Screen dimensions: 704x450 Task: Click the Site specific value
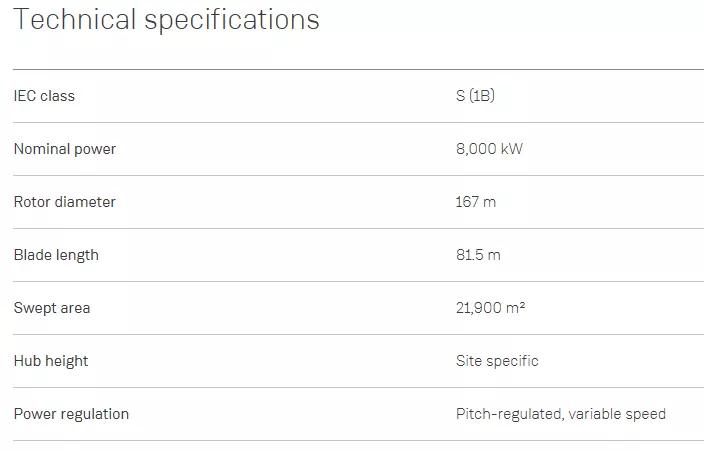[497, 361]
